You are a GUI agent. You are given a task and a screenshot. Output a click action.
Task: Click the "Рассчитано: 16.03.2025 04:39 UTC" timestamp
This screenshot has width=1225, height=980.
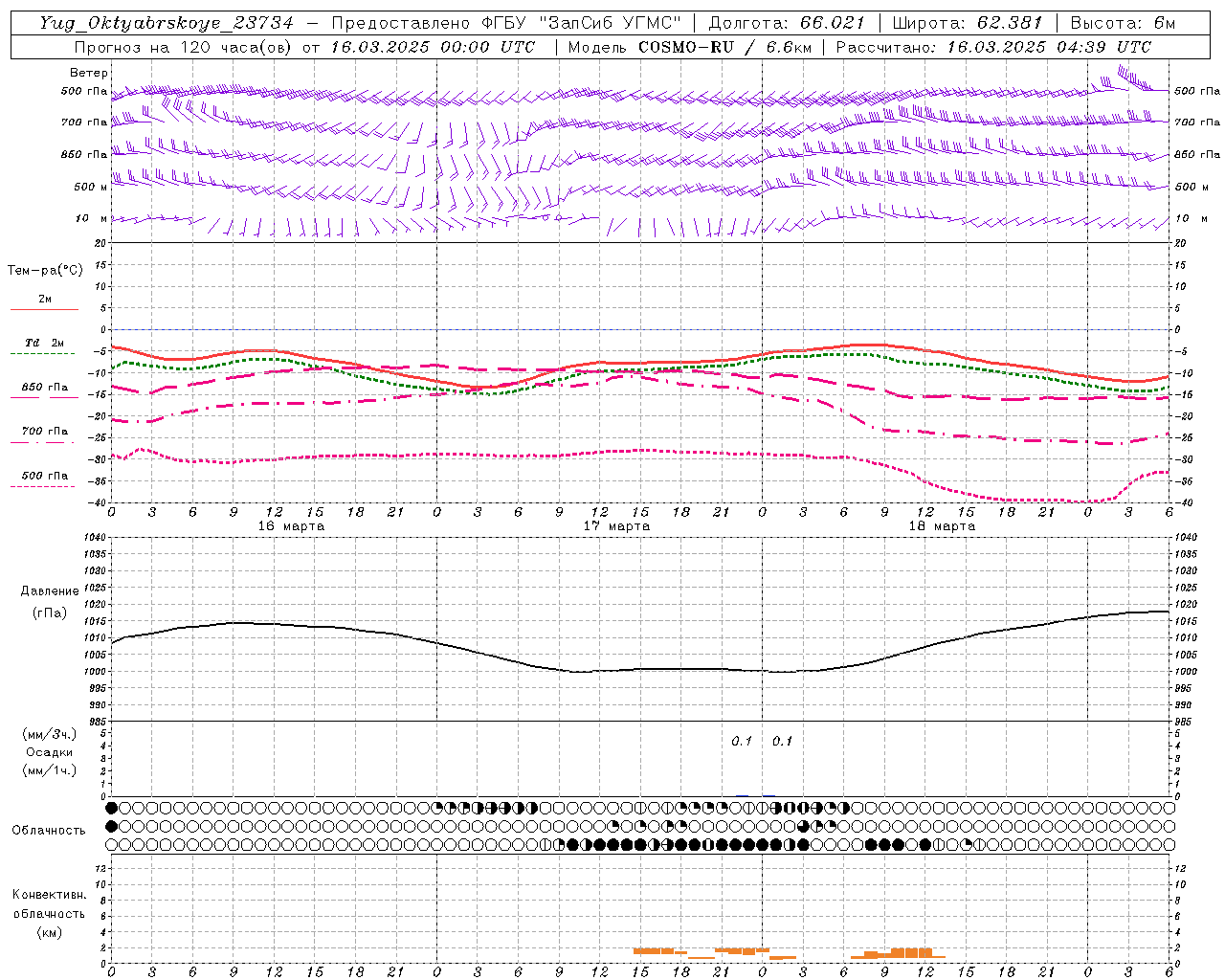pyautogui.click(x=993, y=47)
